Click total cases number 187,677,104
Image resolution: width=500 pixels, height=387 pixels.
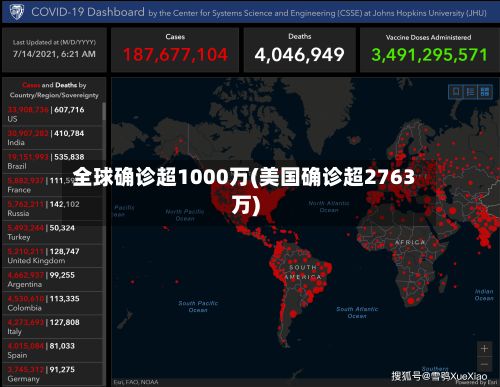[175, 55]
